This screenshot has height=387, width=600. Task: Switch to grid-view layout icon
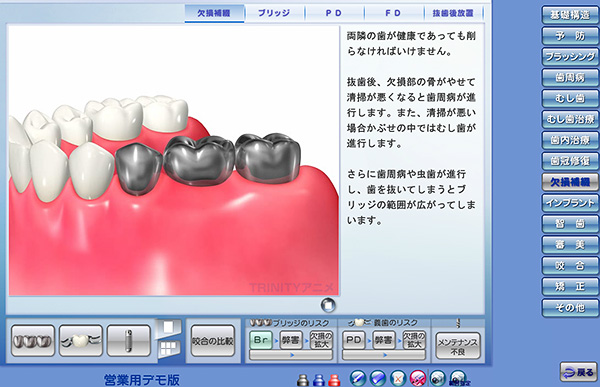pos(168,349)
